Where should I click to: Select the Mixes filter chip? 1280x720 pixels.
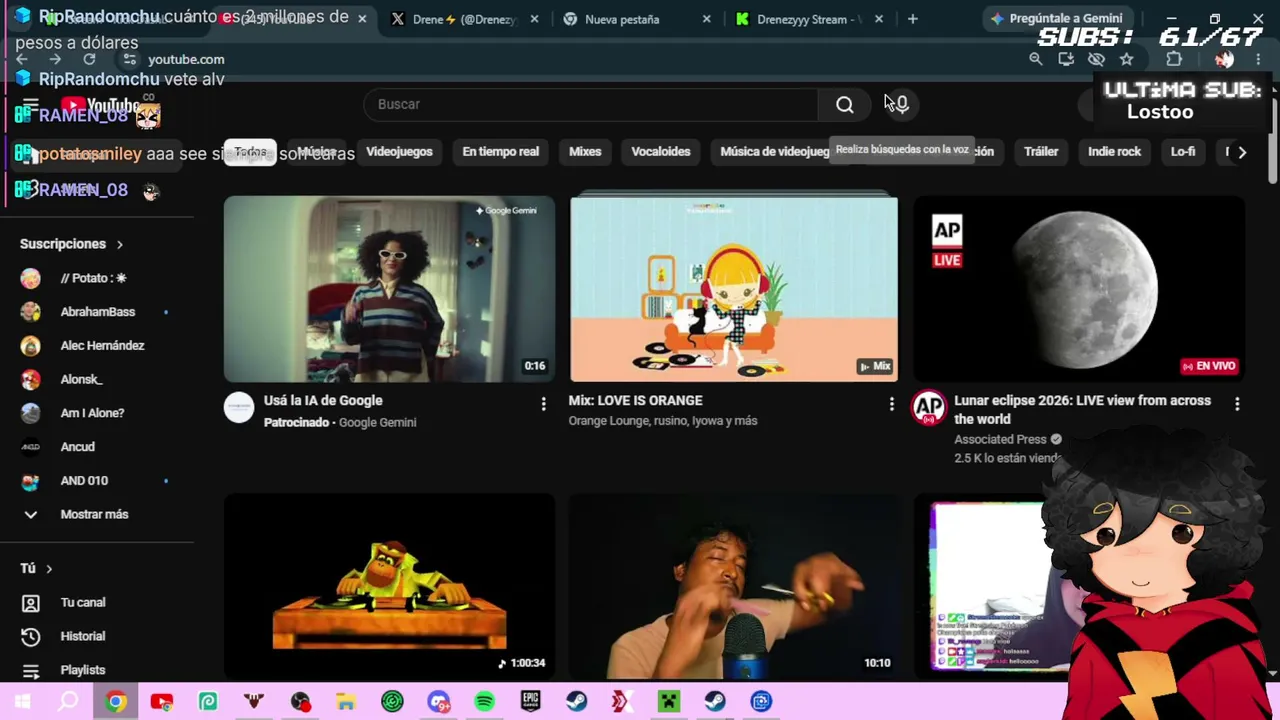pyautogui.click(x=585, y=152)
